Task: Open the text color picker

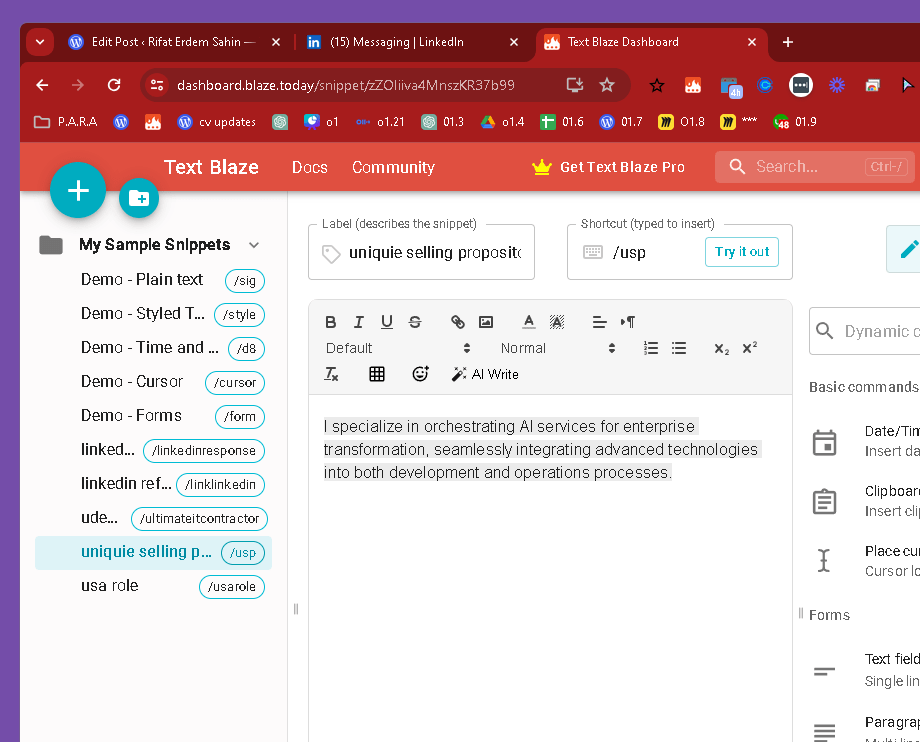Action: coord(529,321)
